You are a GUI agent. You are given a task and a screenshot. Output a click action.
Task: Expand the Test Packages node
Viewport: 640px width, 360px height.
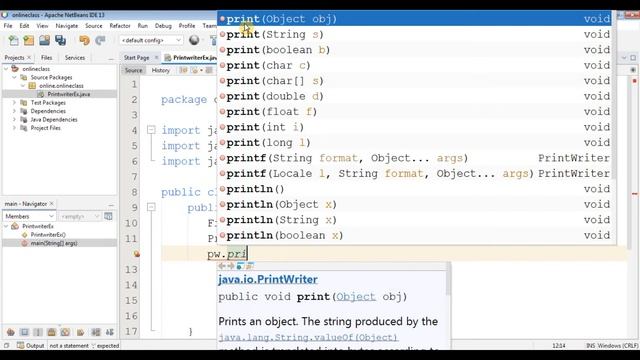click(x=14, y=102)
